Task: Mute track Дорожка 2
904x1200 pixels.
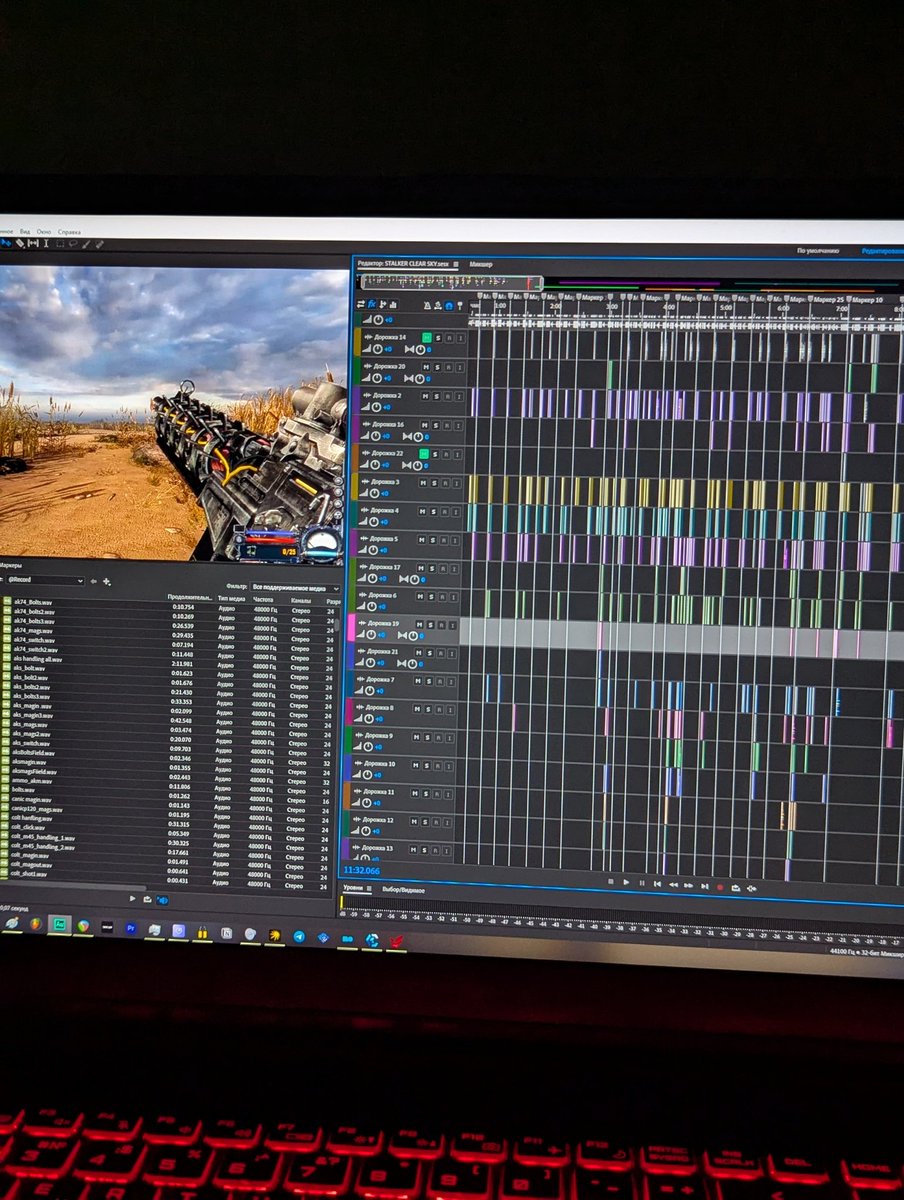Action: [425, 396]
